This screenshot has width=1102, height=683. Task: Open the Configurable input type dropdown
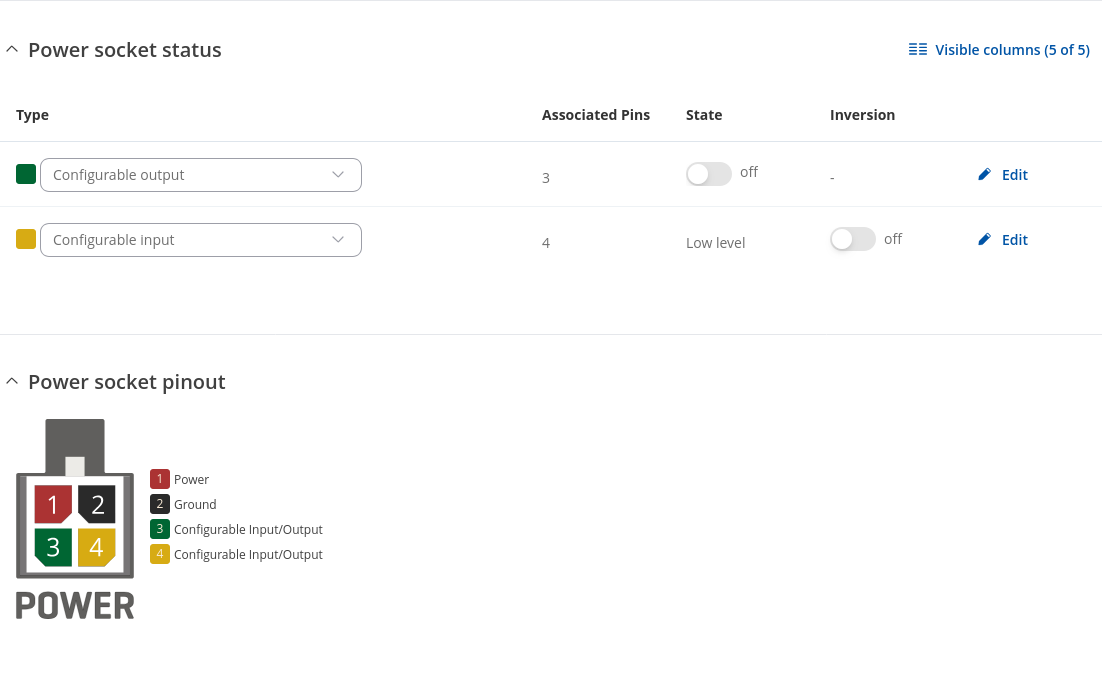[x=200, y=240]
